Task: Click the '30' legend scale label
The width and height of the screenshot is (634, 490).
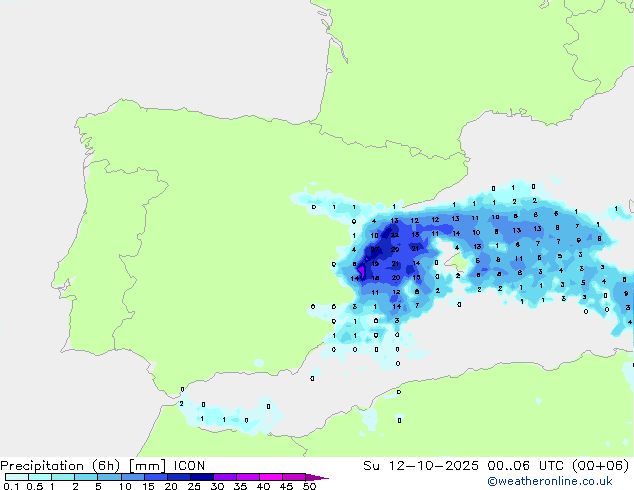Action: click(218, 486)
